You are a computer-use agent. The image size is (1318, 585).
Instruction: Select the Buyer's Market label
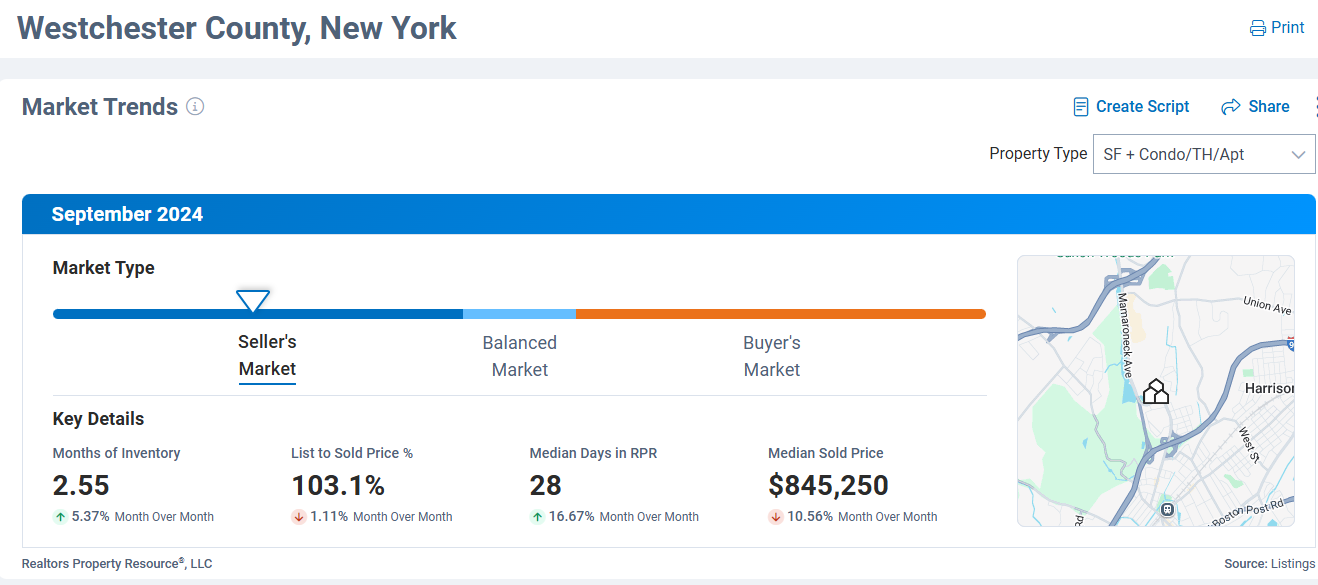(x=771, y=356)
